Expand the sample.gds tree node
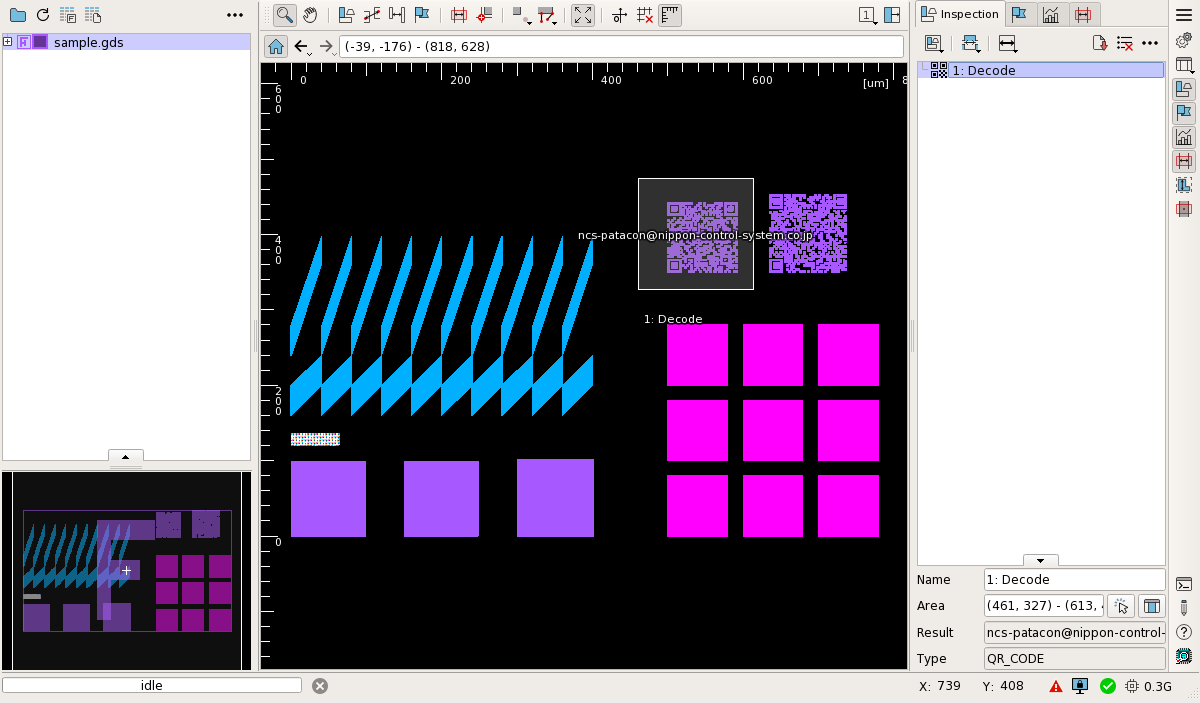This screenshot has width=1200, height=703. click(8, 42)
